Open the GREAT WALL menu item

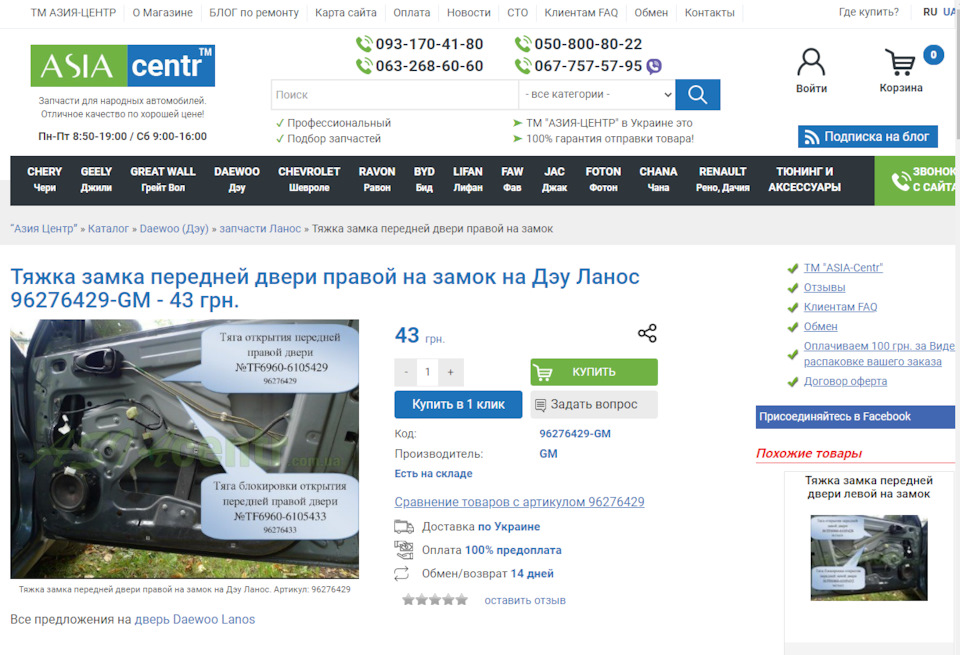tap(163, 179)
